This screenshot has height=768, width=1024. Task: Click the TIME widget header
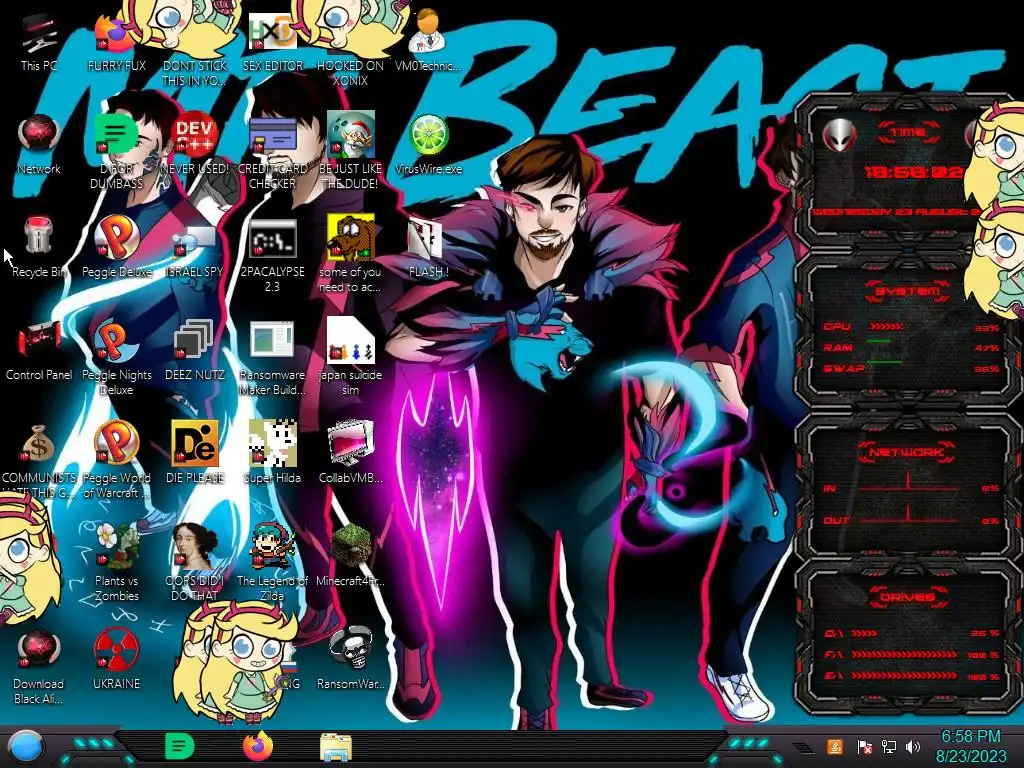[x=908, y=133]
